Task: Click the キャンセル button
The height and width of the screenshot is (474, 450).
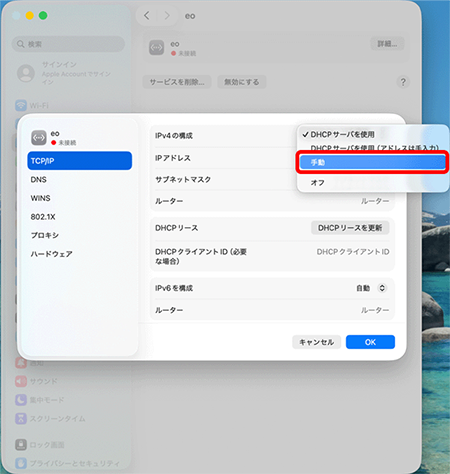Action: point(316,342)
